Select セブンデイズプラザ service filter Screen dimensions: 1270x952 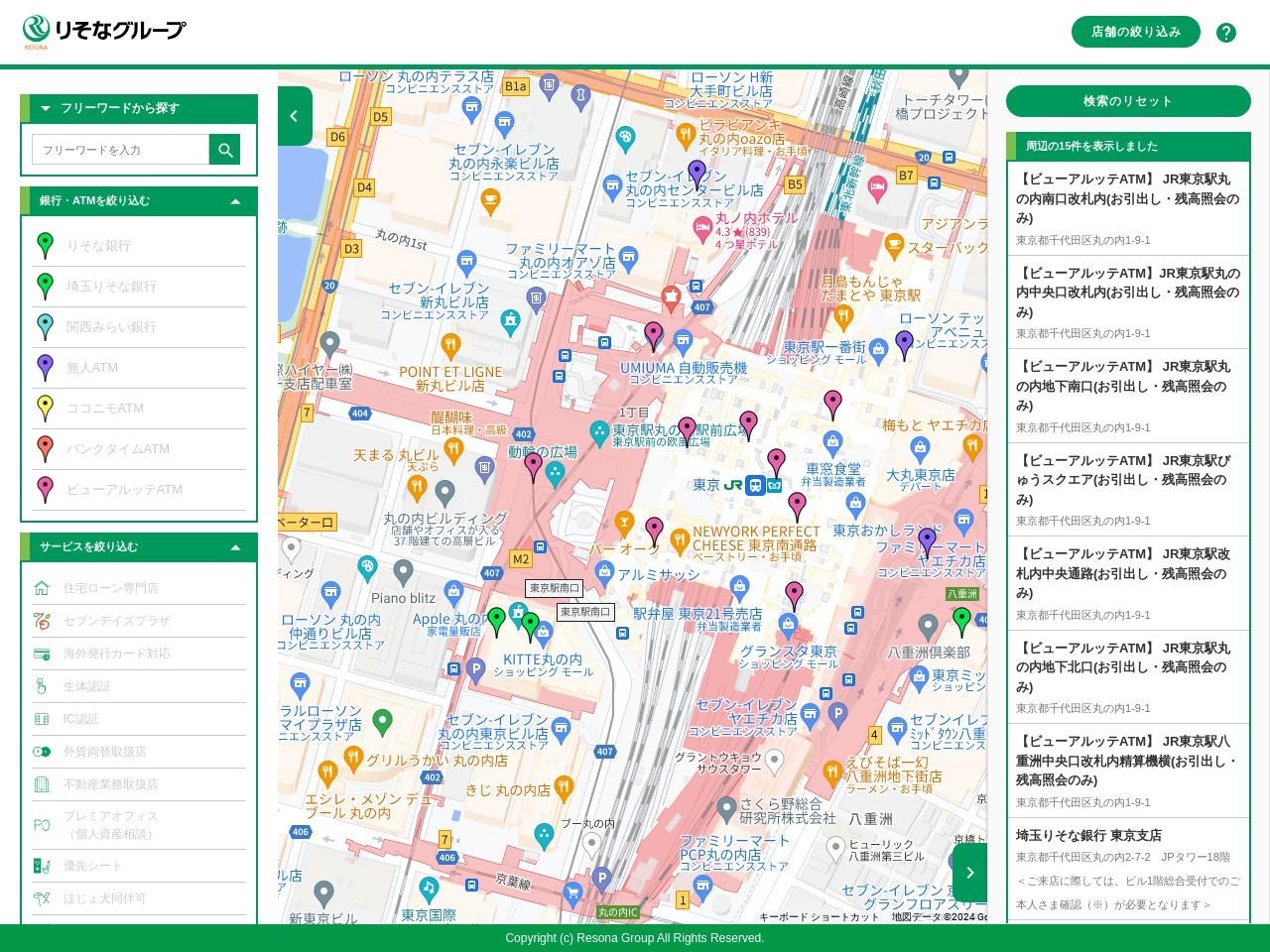tap(139, 621)
